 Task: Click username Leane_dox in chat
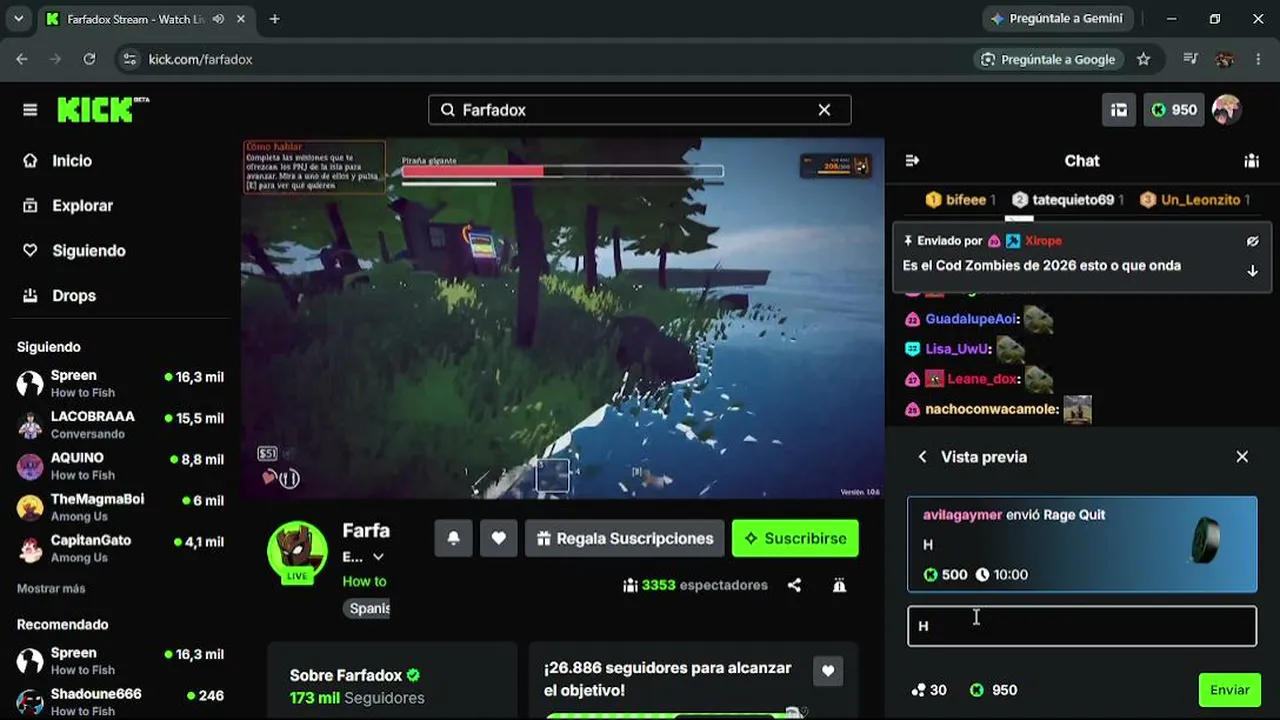tap(983, 379)
